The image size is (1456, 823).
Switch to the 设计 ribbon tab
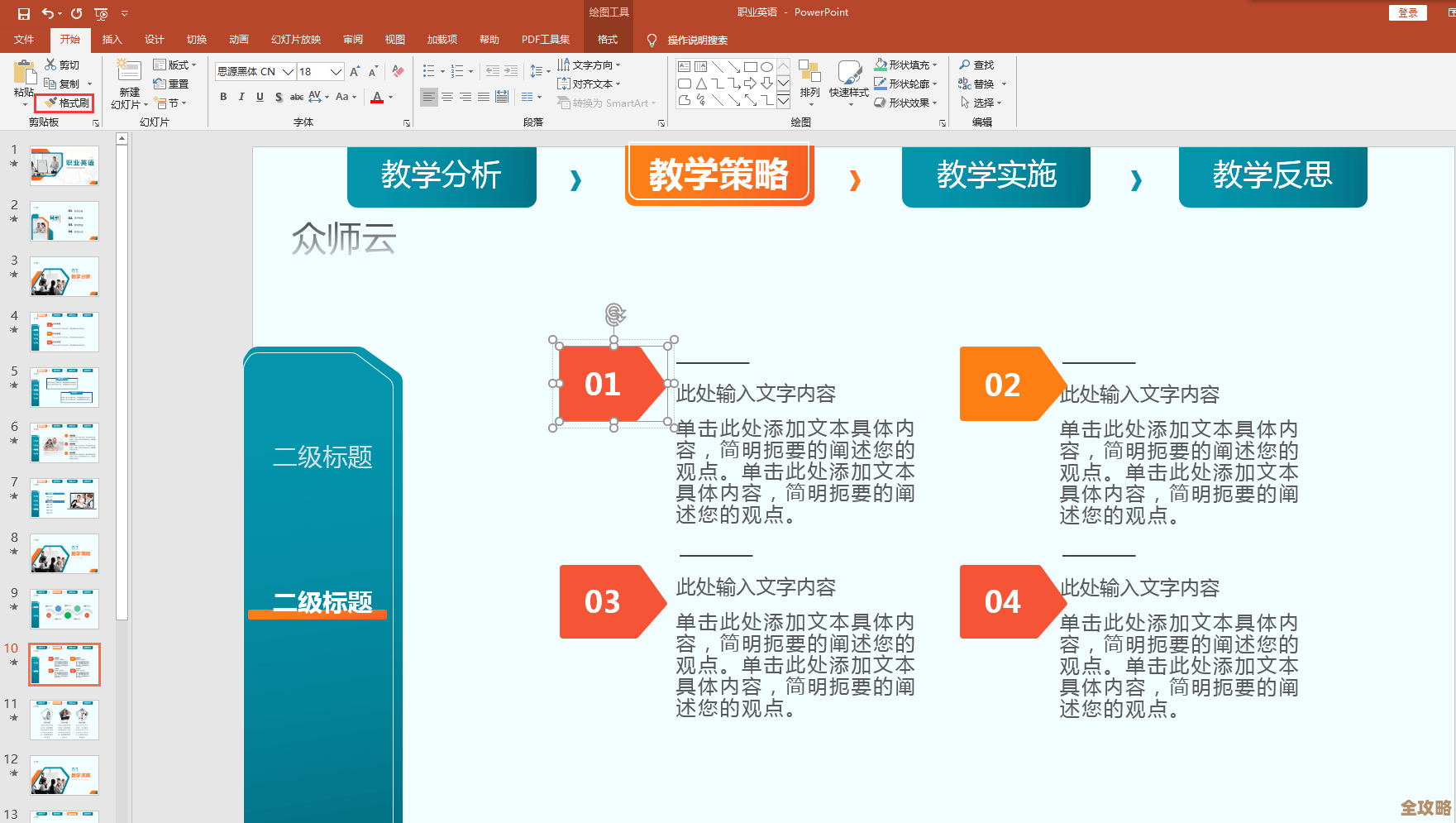(154, 39)
